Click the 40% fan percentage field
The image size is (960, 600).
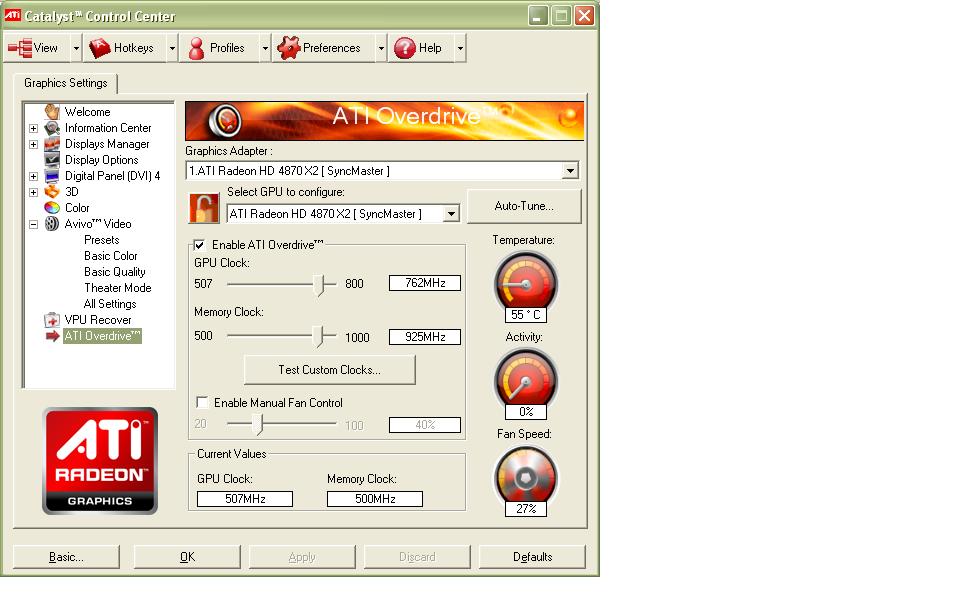[x=425, y=425]
